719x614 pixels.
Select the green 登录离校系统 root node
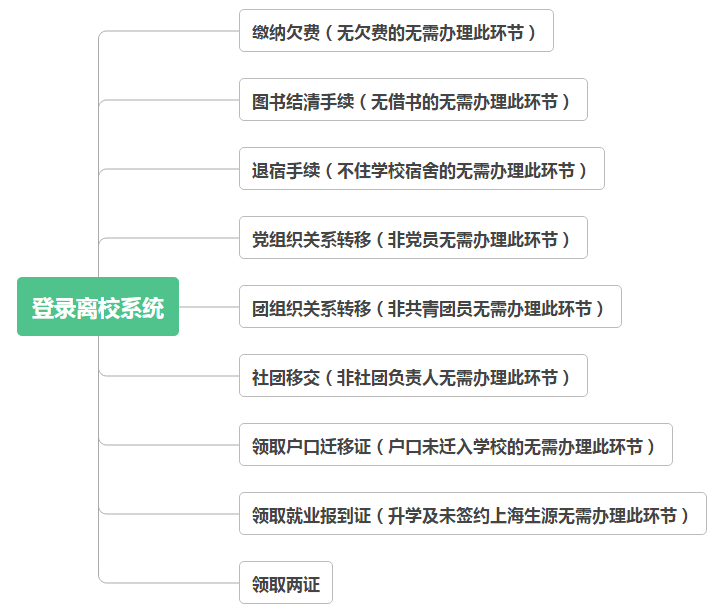tap(98, 307)
